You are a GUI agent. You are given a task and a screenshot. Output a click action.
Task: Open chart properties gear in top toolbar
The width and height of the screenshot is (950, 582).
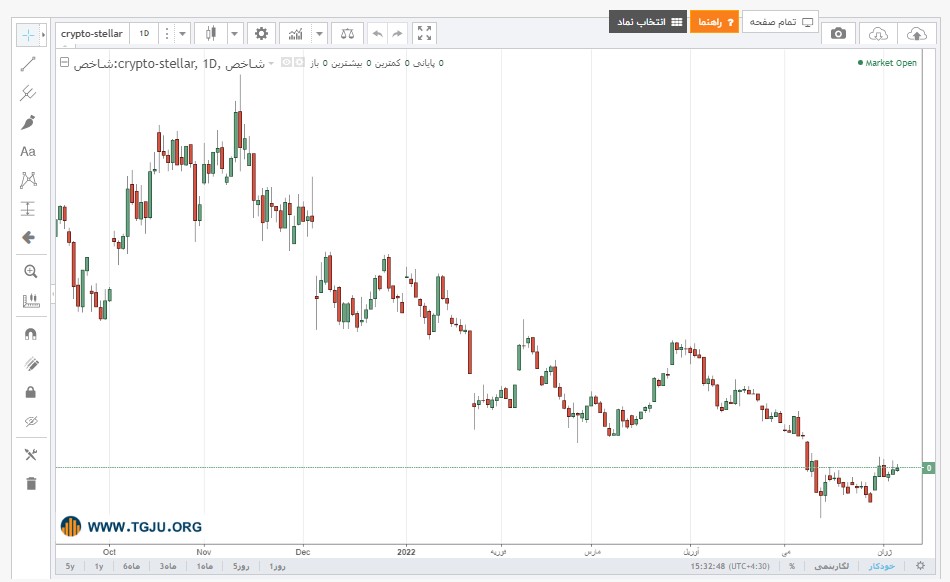[x=261, y=34]
